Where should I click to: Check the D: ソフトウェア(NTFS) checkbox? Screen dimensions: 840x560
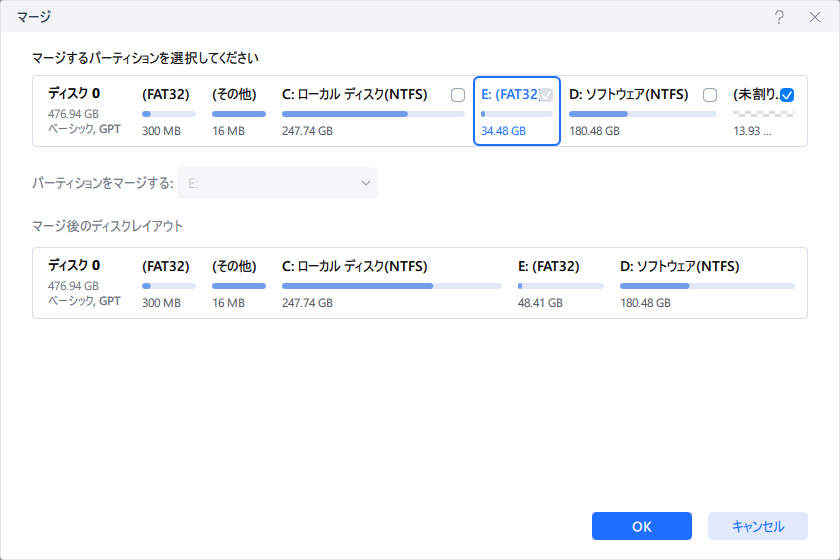pos(710,95)
